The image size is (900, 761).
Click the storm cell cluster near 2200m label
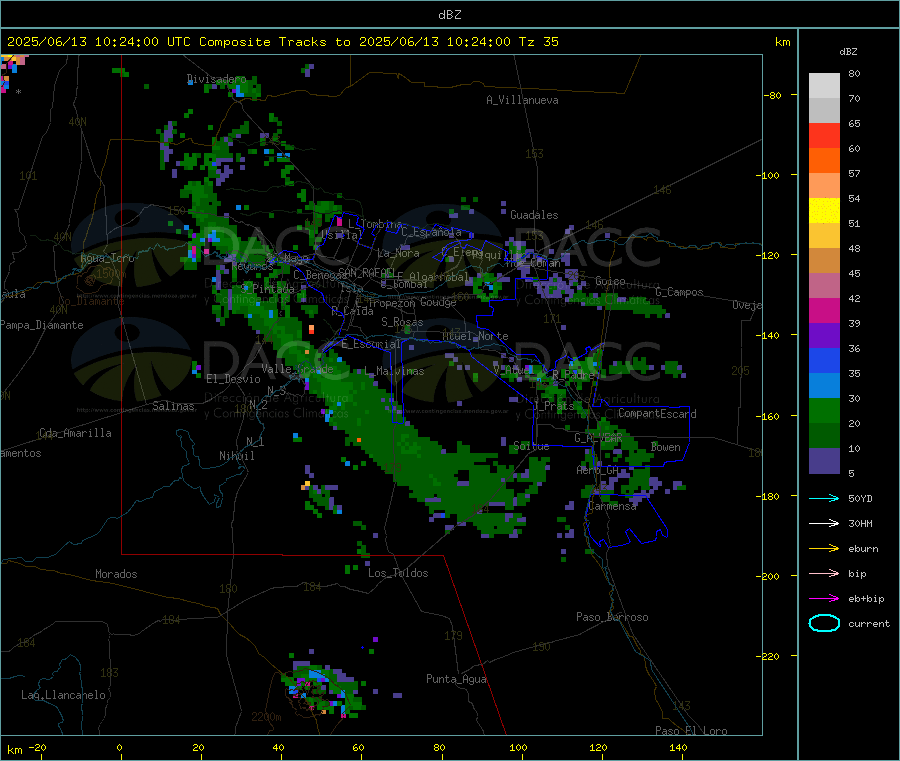323,688
